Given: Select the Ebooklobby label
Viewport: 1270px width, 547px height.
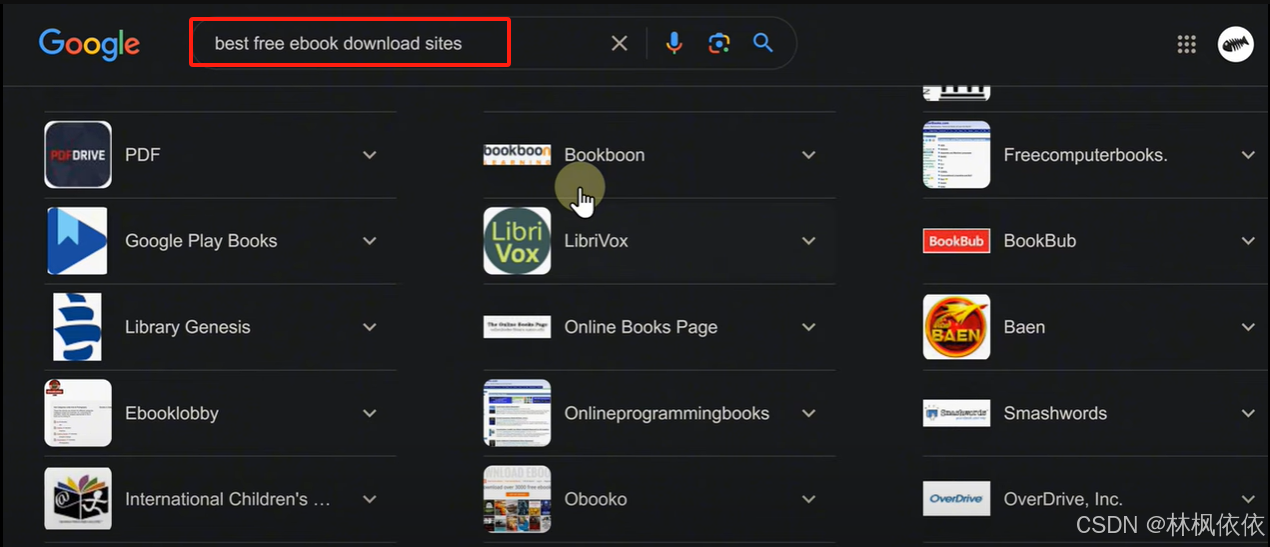Looking at the screenshot, I should pos(172,413).
